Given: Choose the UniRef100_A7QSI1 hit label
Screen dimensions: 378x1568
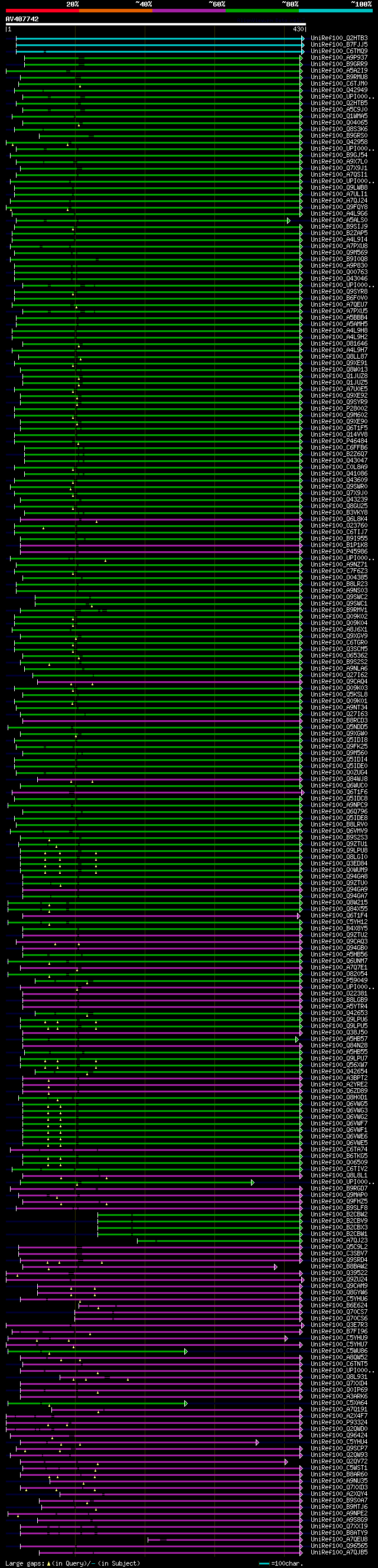Looking at the screenshot, I should 339,175.
